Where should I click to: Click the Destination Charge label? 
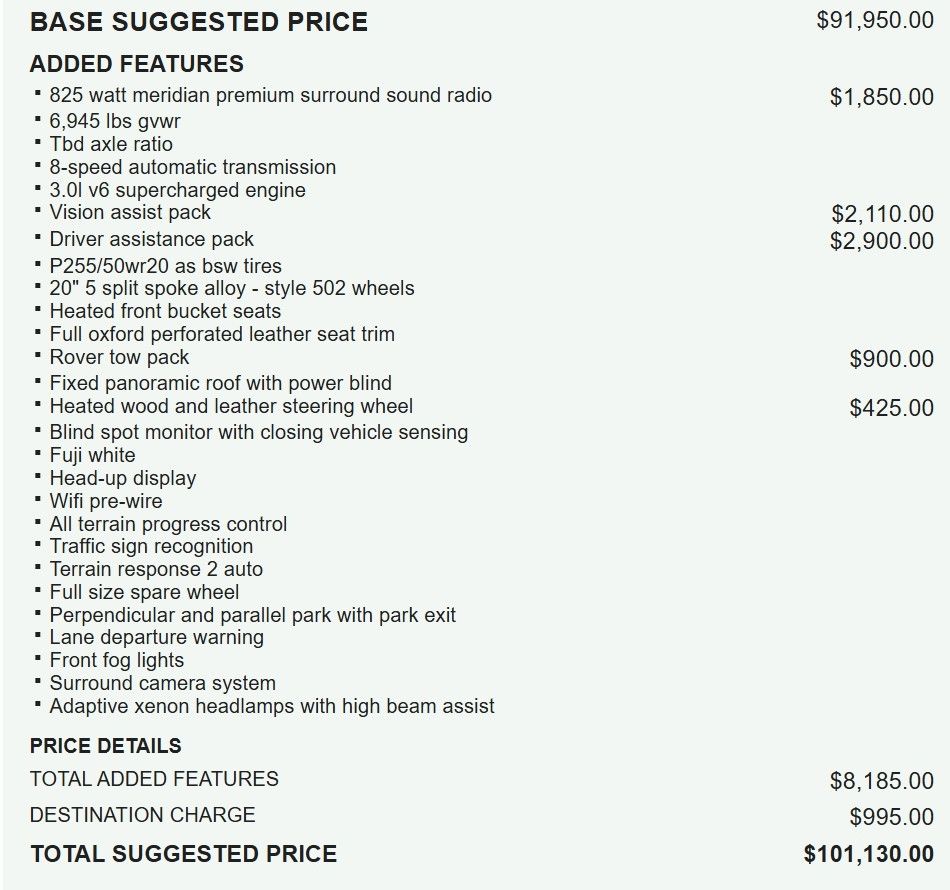143,815
